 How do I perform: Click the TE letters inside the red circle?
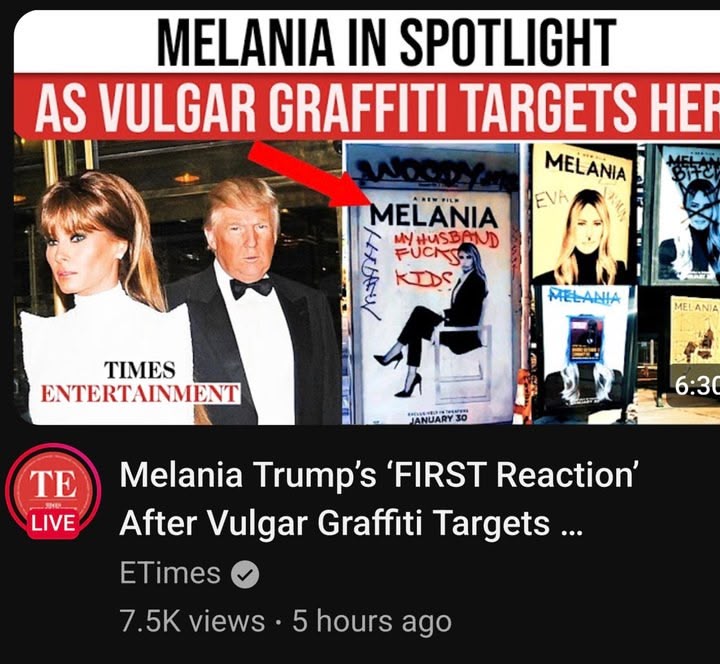pyautogui.click(x=53, y=484)
